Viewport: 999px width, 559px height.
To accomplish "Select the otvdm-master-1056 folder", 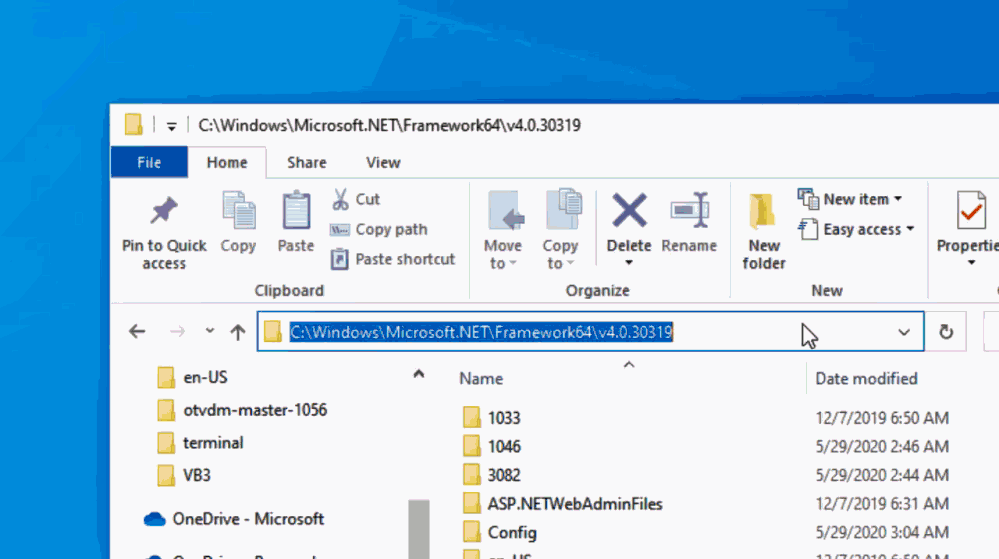I will 242,410.
